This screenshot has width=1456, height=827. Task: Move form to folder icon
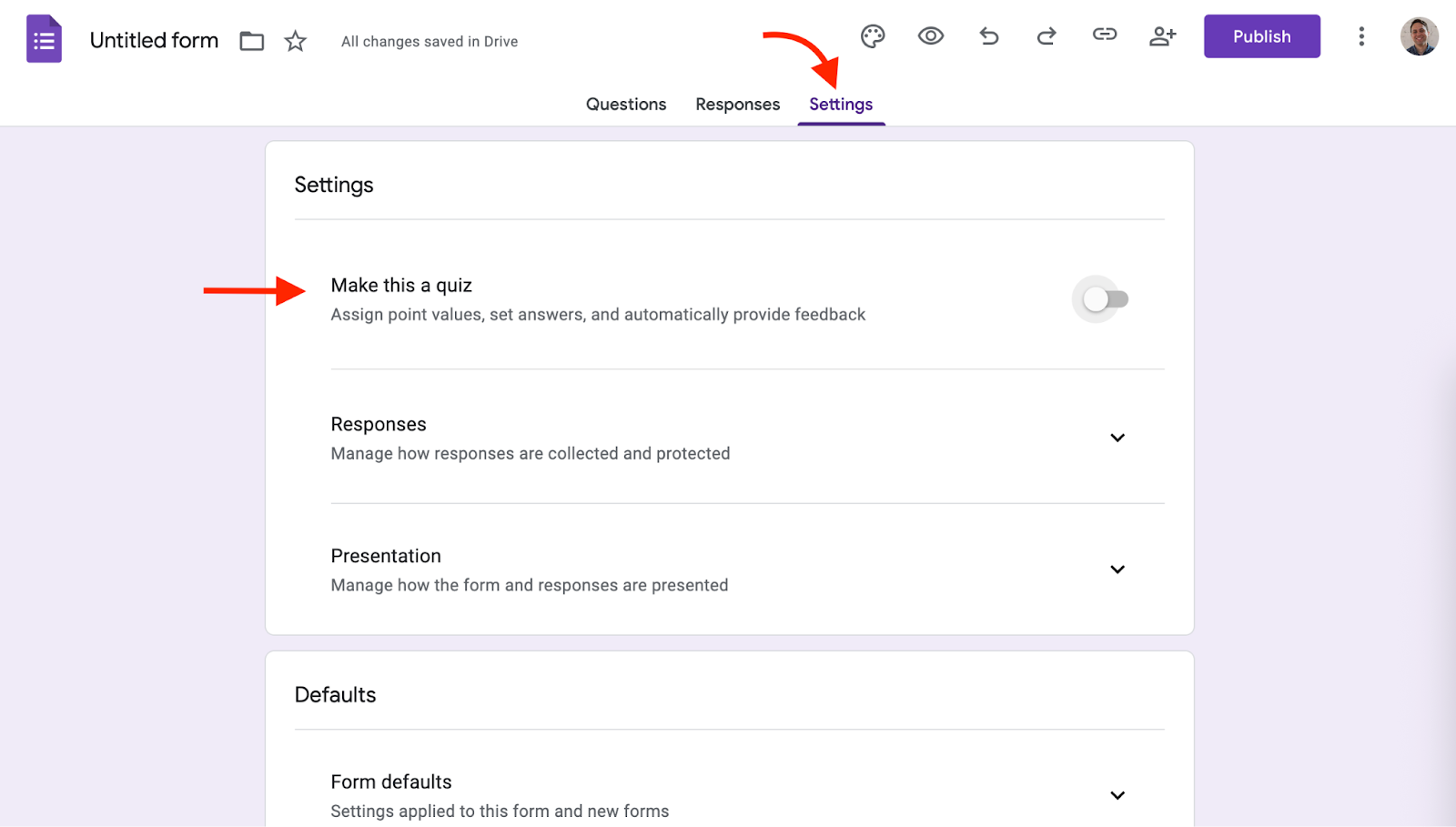coord(252,41)
